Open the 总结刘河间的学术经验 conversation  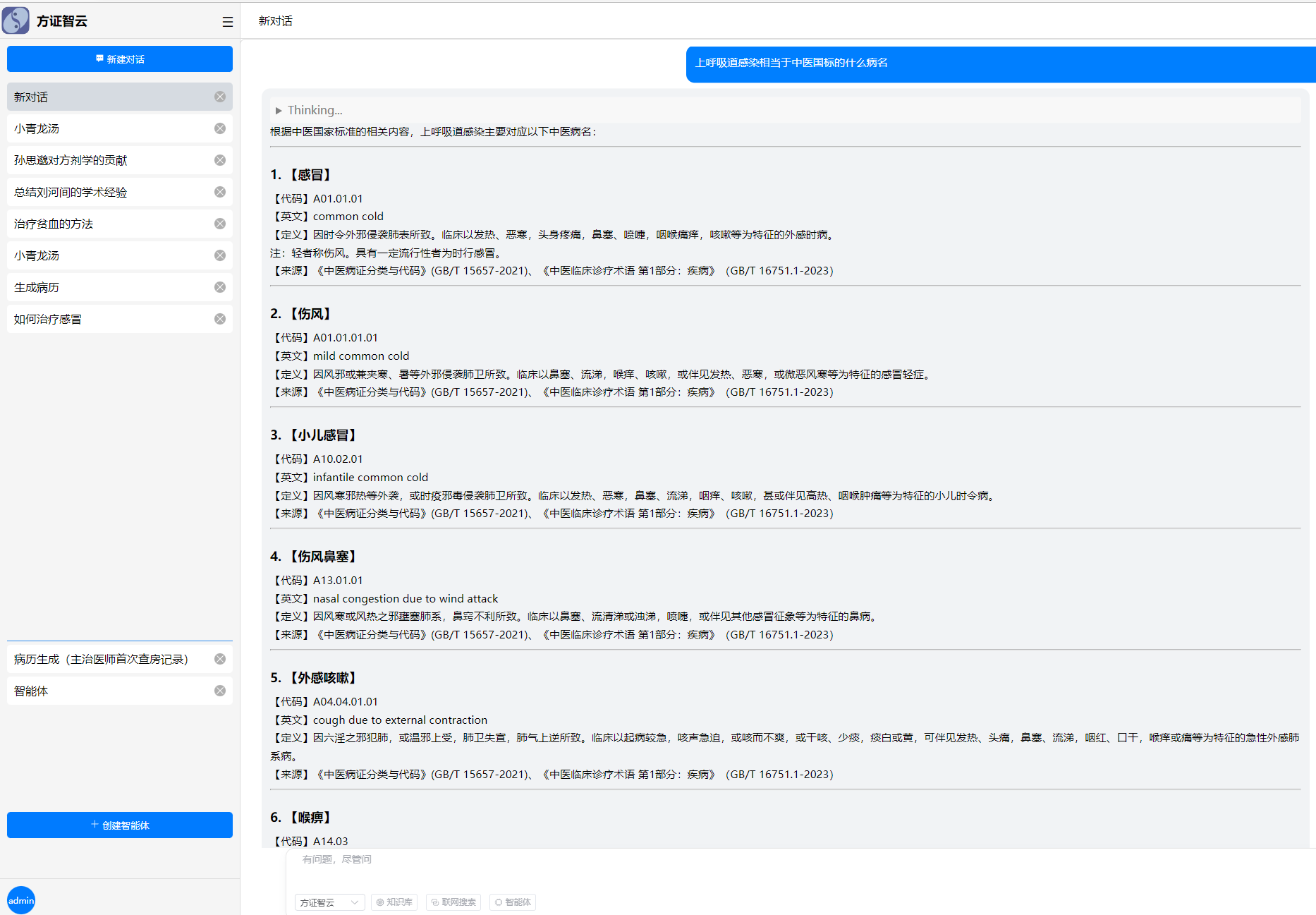71,192
